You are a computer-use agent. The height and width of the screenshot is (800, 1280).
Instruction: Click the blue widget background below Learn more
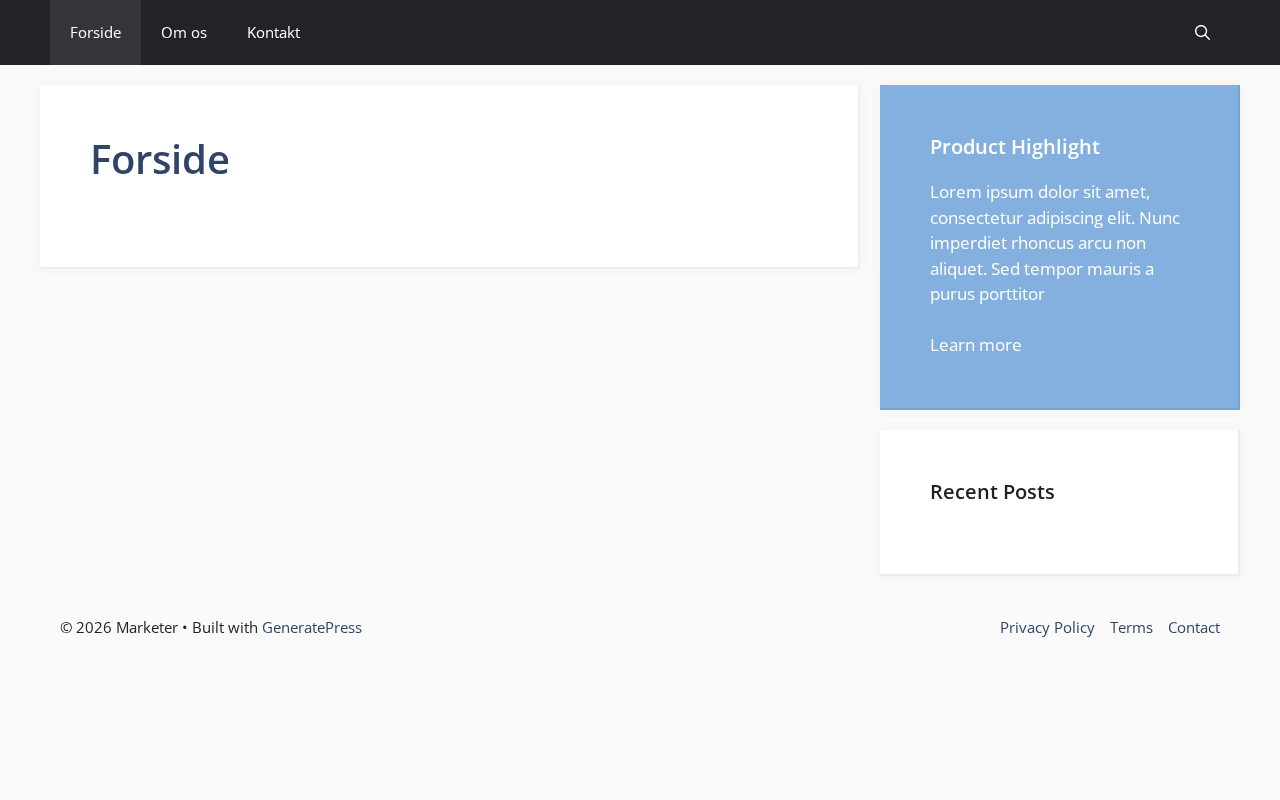point(1058,385)
